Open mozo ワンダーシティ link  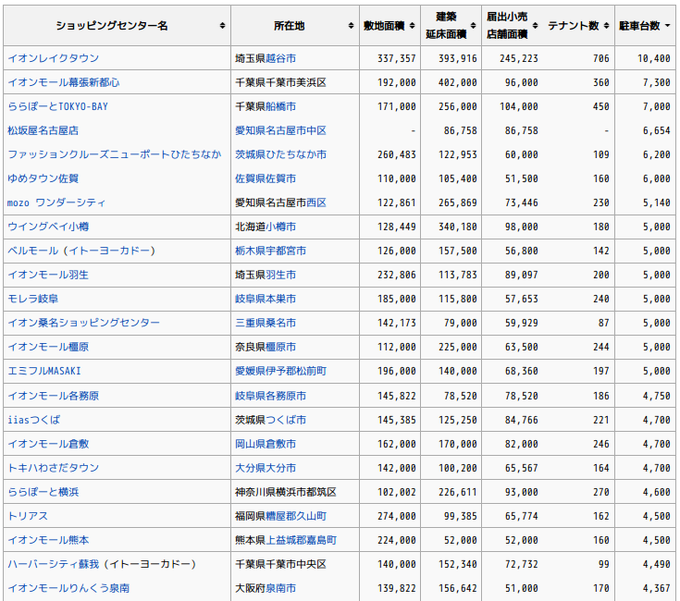point(56,203)
